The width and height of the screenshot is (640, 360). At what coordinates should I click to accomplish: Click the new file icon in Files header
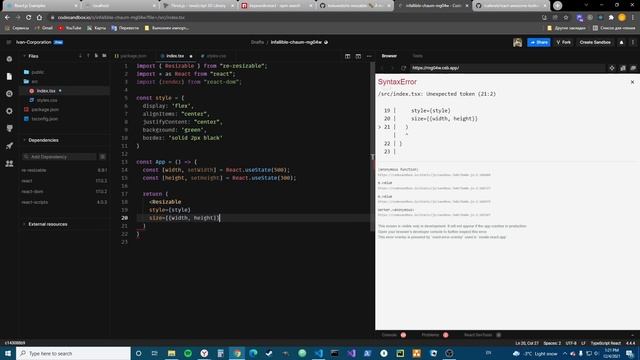pos(96,56)
